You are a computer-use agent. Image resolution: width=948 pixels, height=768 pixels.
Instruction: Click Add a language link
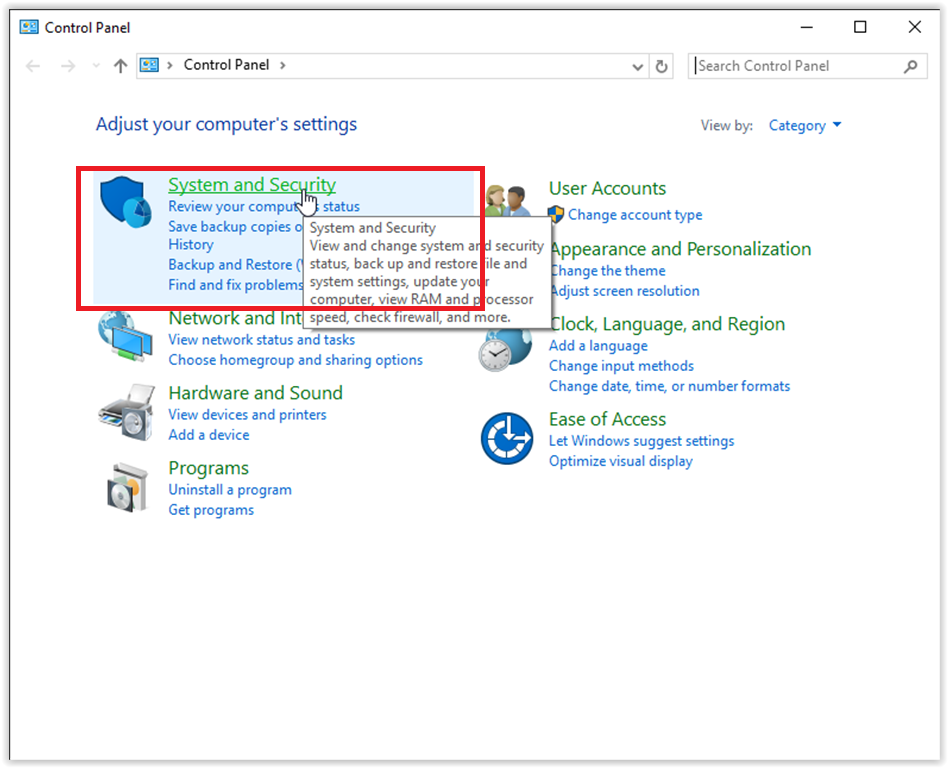pos(598,345)
